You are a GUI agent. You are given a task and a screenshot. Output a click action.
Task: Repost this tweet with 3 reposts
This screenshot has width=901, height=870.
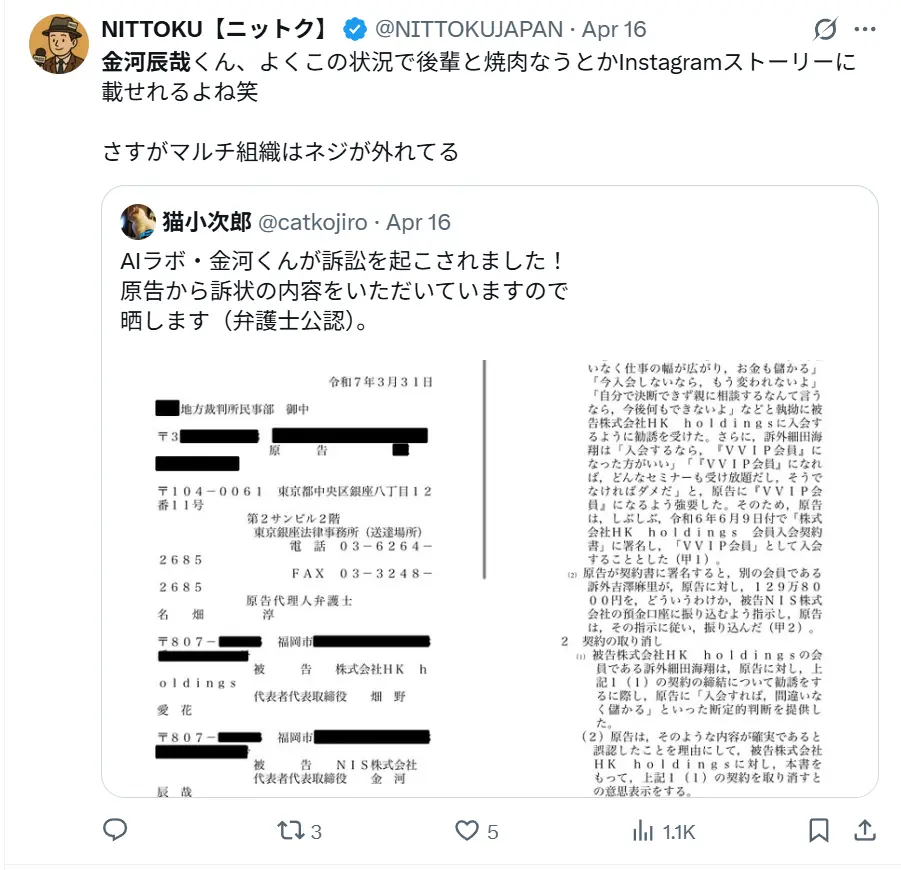(299, 831)
